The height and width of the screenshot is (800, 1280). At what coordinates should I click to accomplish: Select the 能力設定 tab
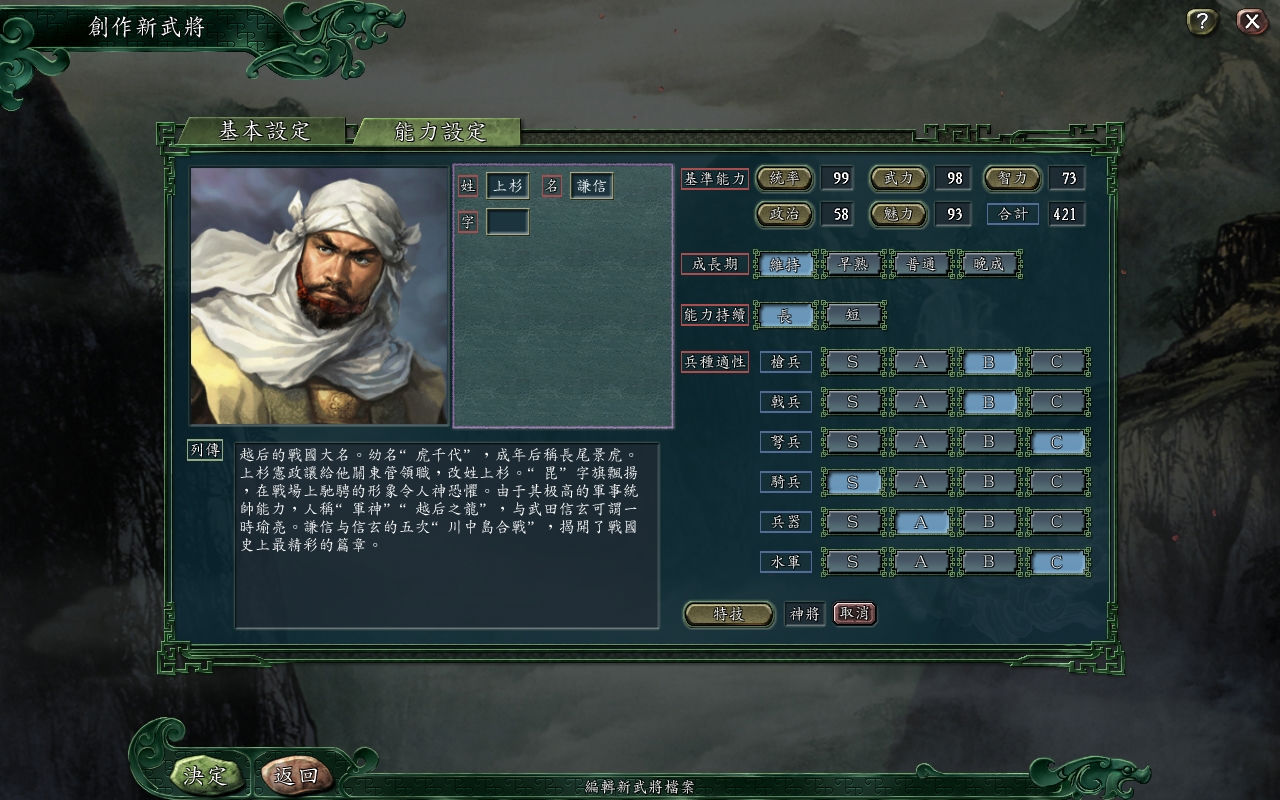pyautogui.click(x=439, y=131)
